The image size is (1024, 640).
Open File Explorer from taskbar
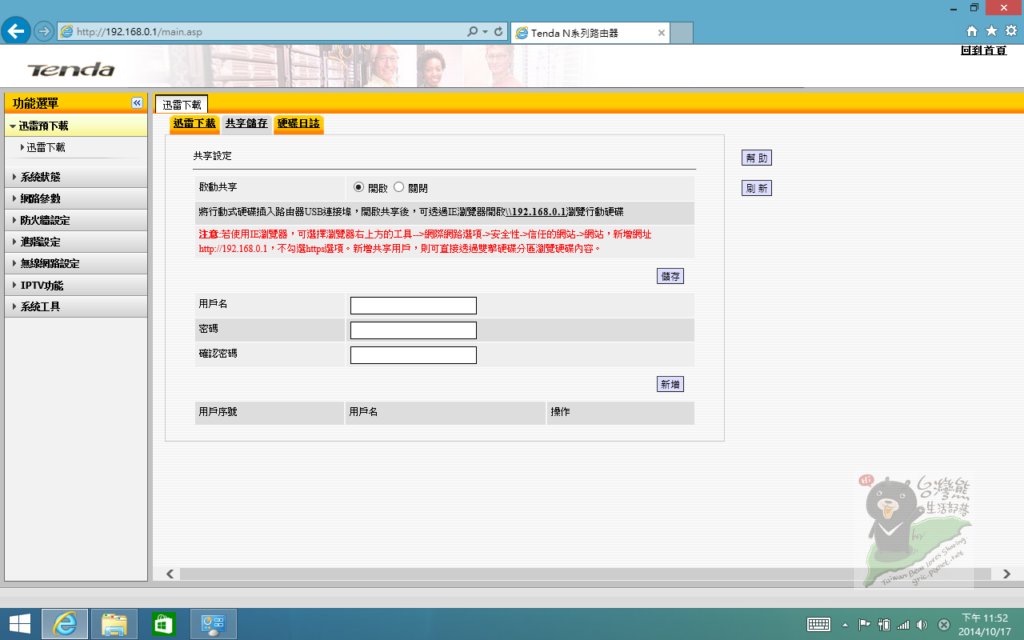coord(114,624)
